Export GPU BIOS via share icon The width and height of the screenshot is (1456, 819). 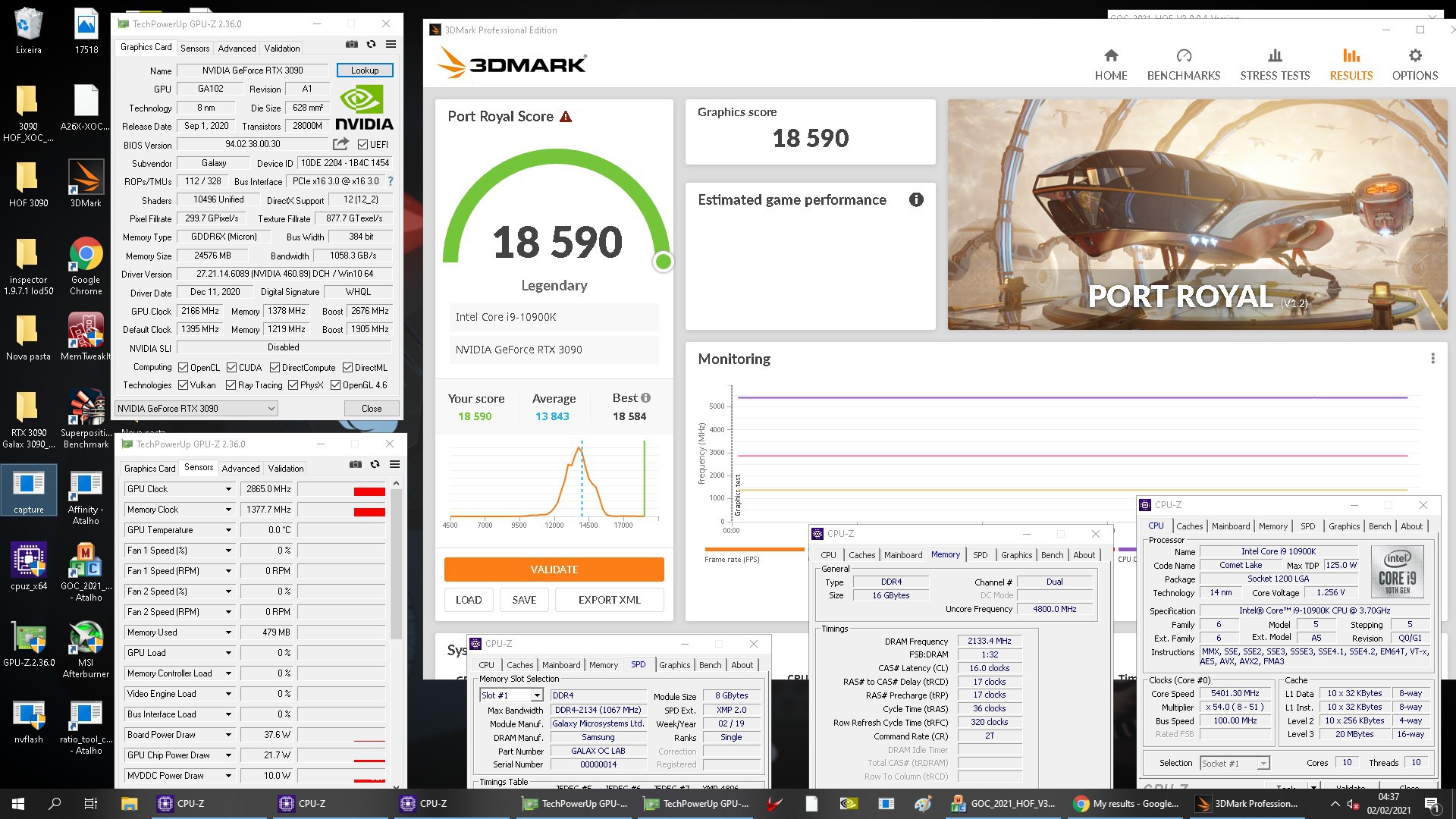(x=340, y=144)
